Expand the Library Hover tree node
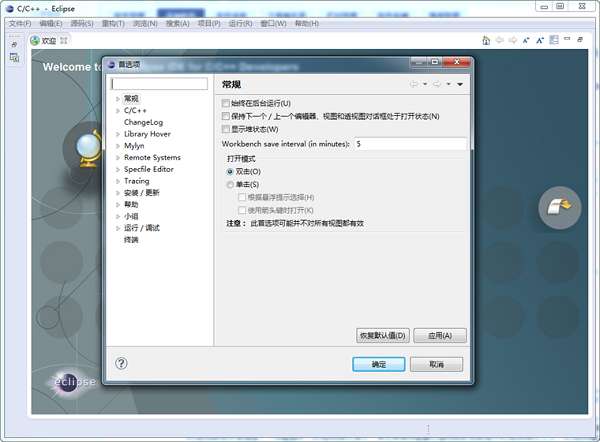This screenshot has height=442, width=600. pos(118,134)
